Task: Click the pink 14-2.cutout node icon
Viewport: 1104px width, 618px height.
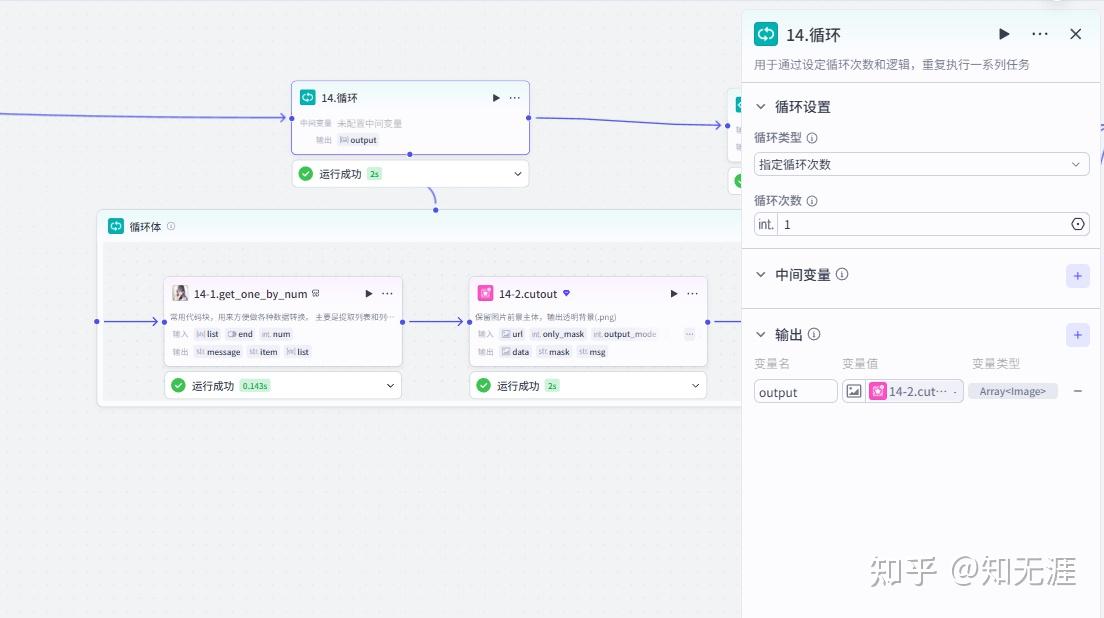Action: 485,293
